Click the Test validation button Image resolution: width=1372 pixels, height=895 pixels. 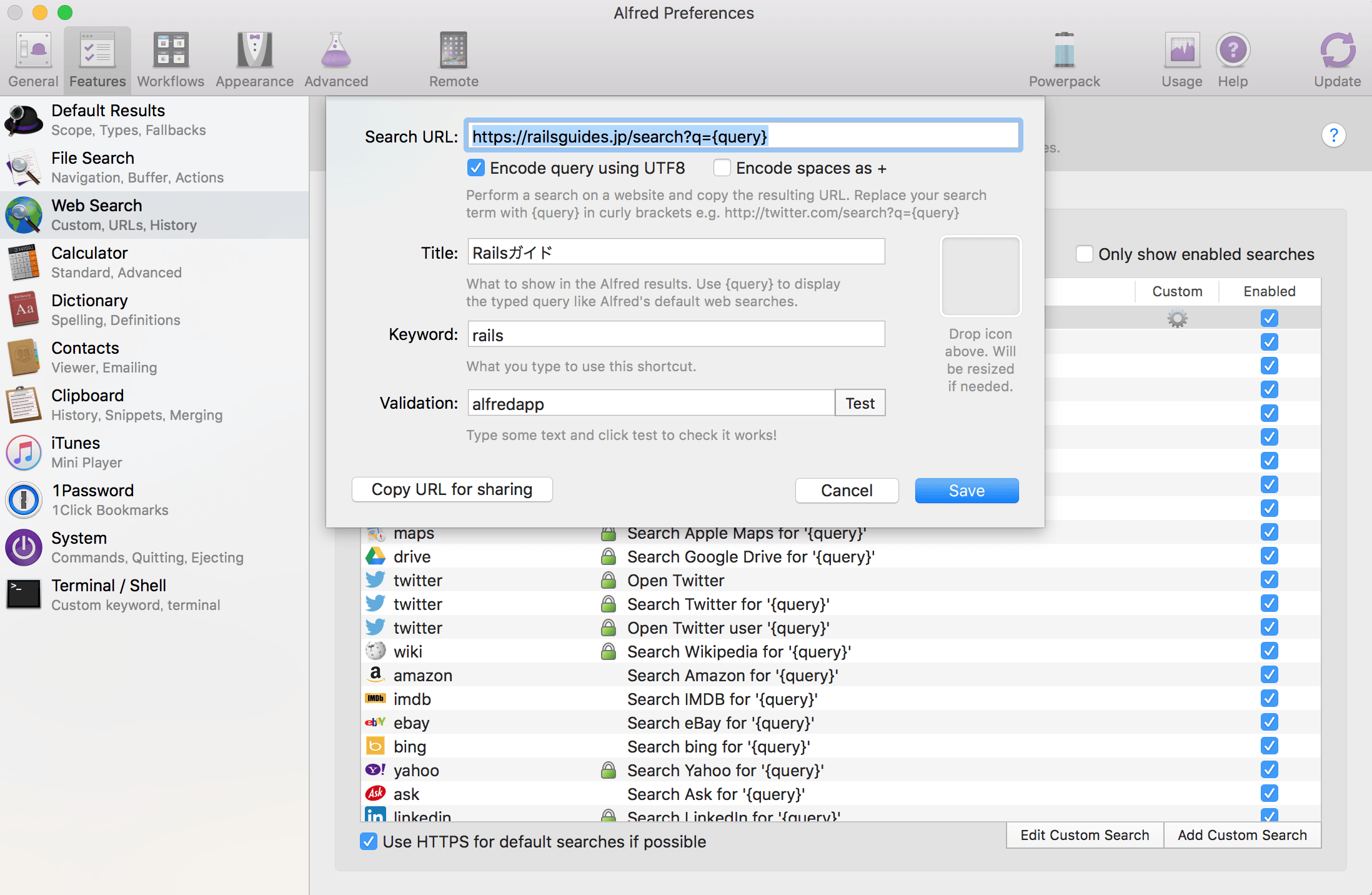[860, 403]
